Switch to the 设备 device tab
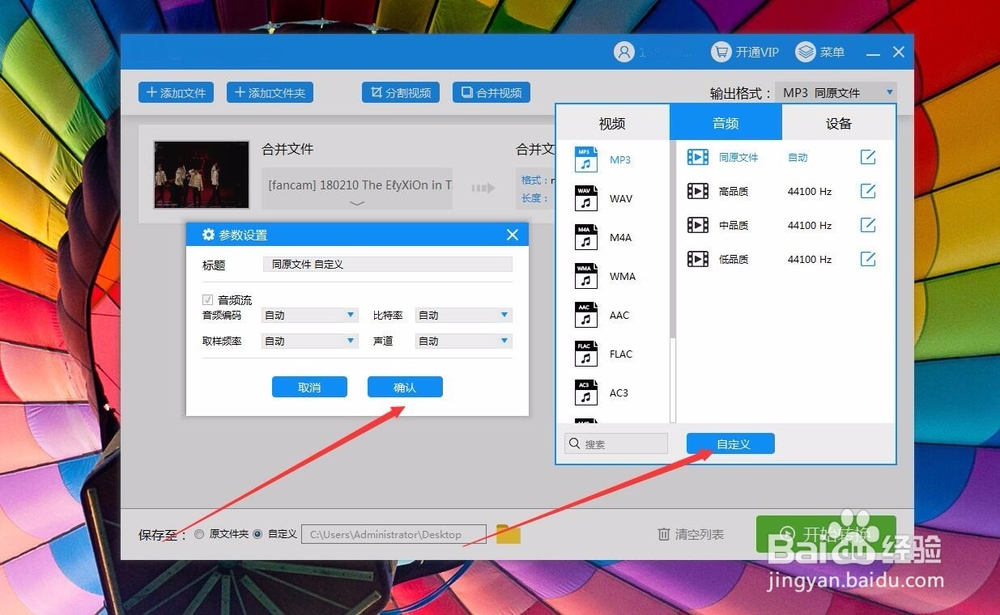1000x615 pixels. 840,121
